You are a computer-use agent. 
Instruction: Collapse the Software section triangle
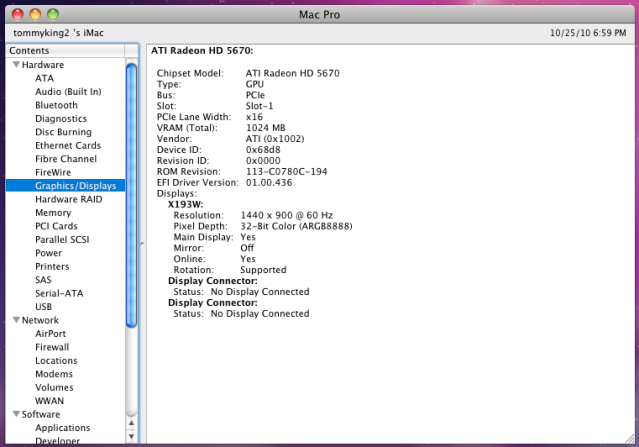16,414
